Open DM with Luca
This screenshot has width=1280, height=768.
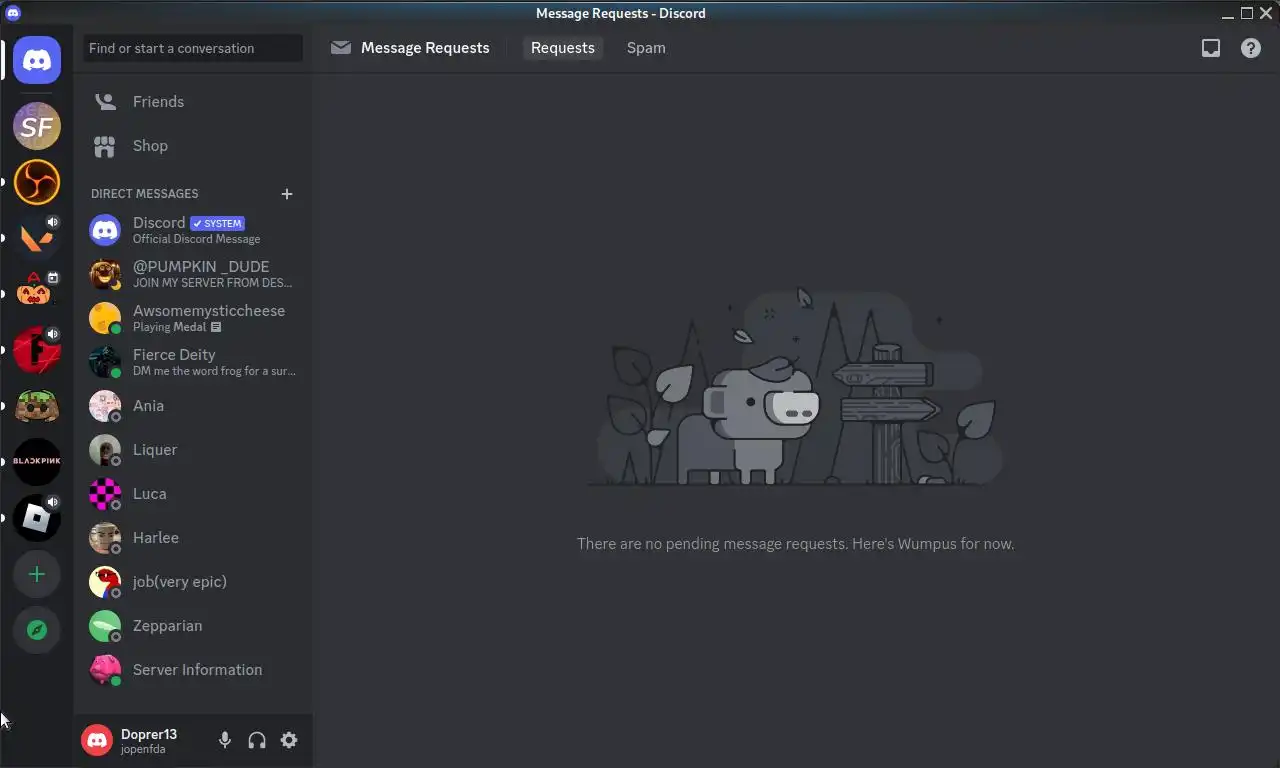192,494
